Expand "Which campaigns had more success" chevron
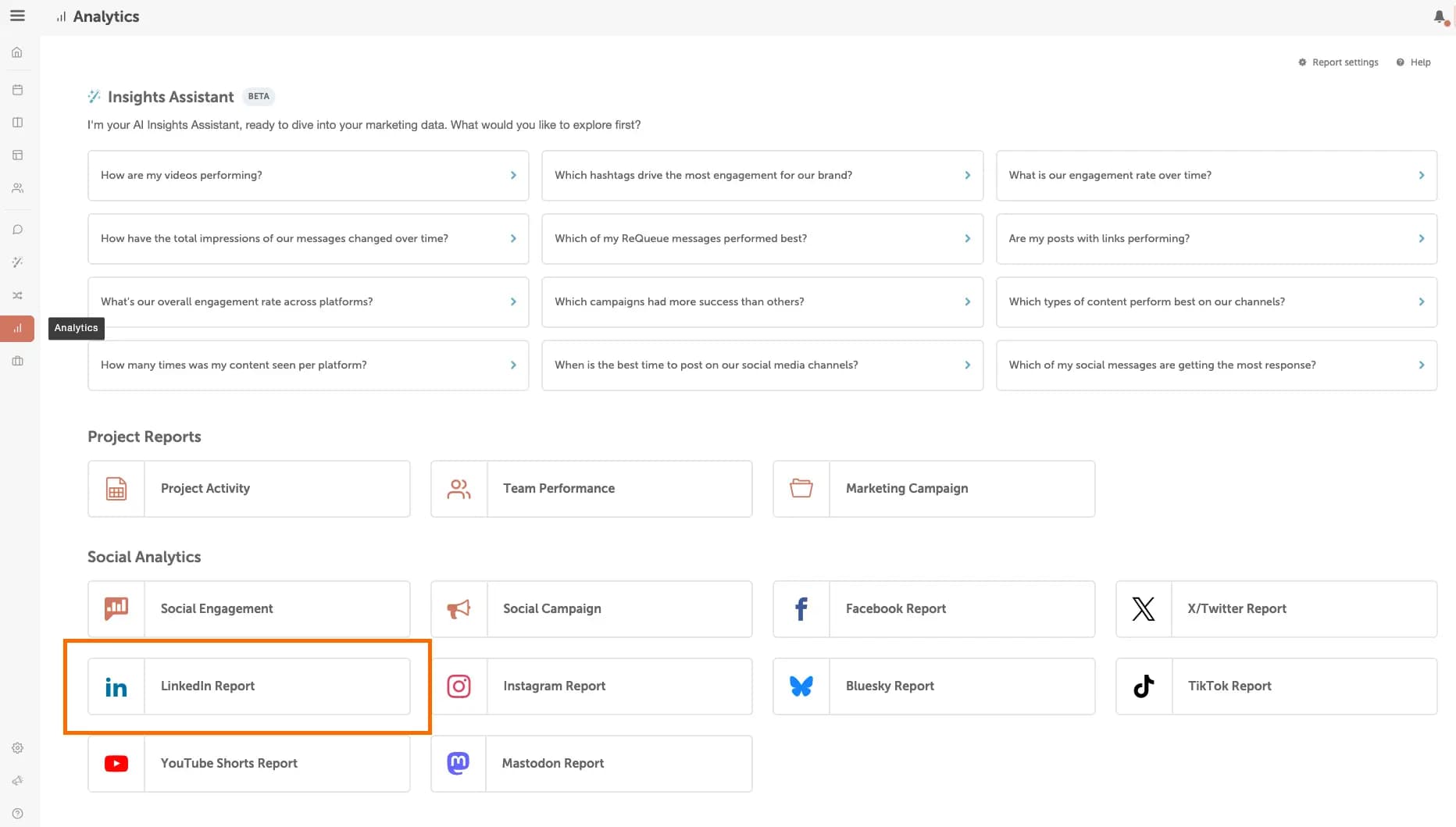Viewport: 1456px width, 827px height. tap(967, 302)
